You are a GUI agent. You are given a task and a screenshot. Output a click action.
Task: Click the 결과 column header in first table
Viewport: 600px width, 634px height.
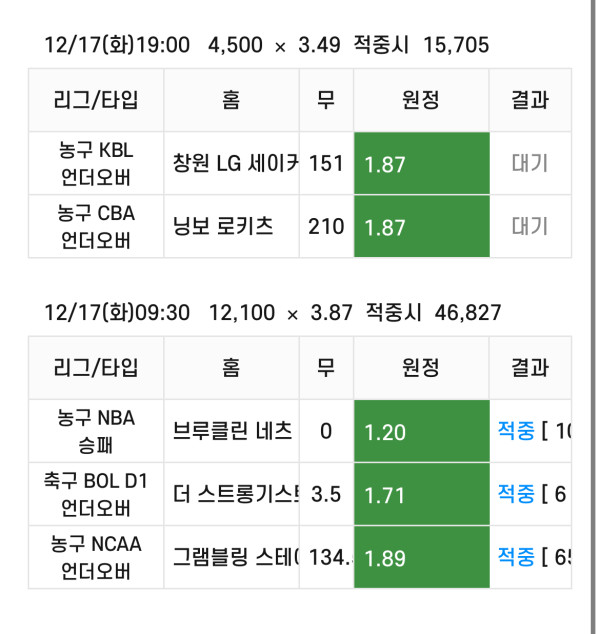coord(530,100)
